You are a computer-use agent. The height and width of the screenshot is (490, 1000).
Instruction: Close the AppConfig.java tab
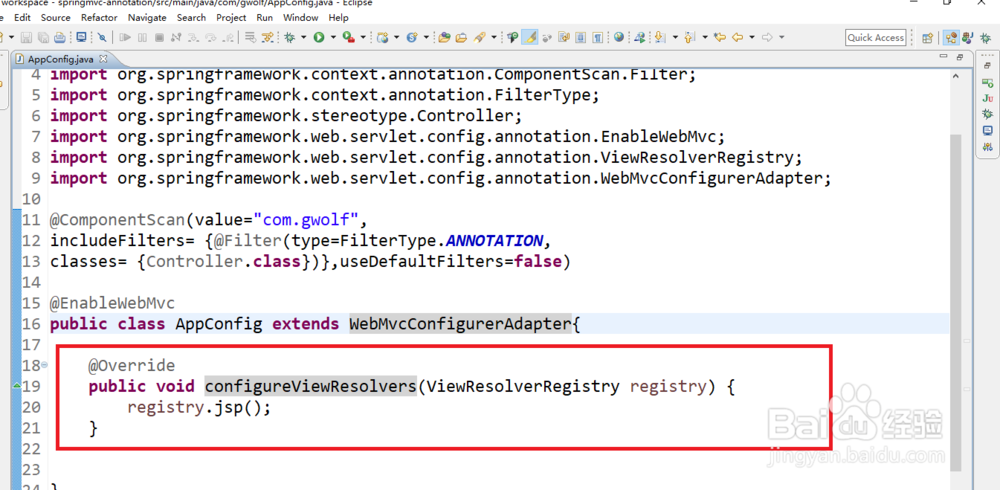click(x=103, y=59)
